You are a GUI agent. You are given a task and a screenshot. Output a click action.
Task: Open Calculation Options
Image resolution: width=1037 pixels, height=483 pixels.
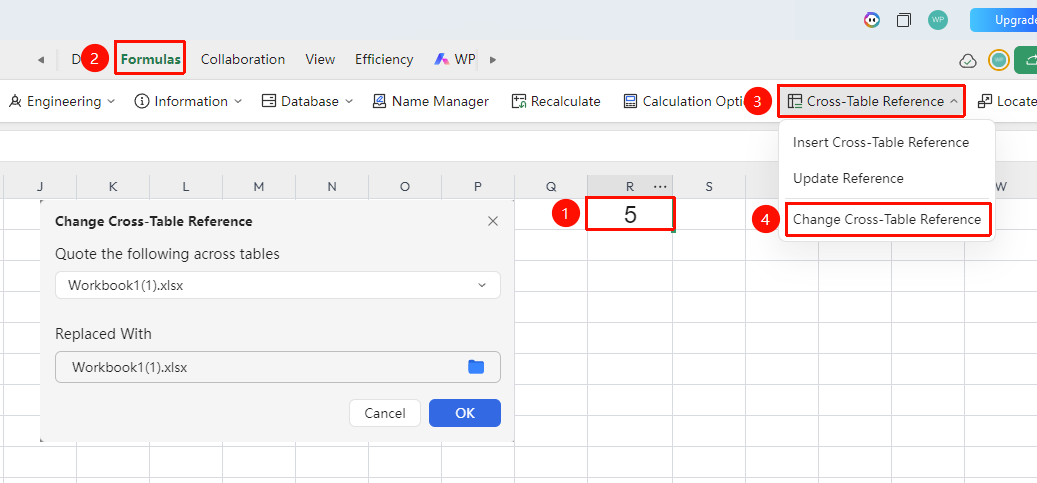point(685,101)
